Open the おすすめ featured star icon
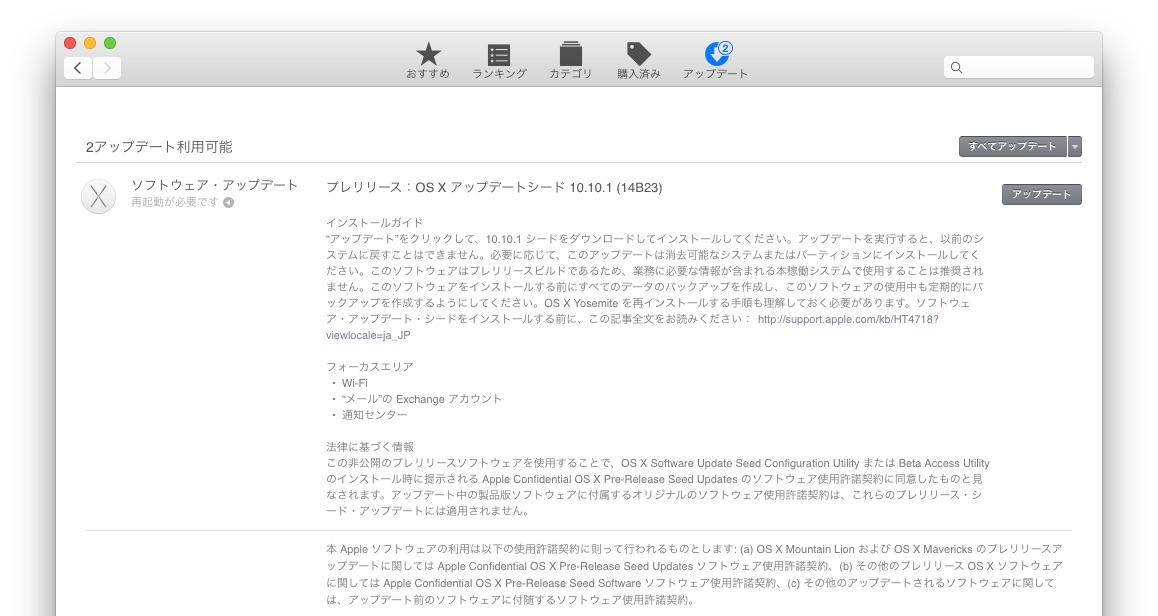Screen dimensions: 1158x616 click(428, 54)
